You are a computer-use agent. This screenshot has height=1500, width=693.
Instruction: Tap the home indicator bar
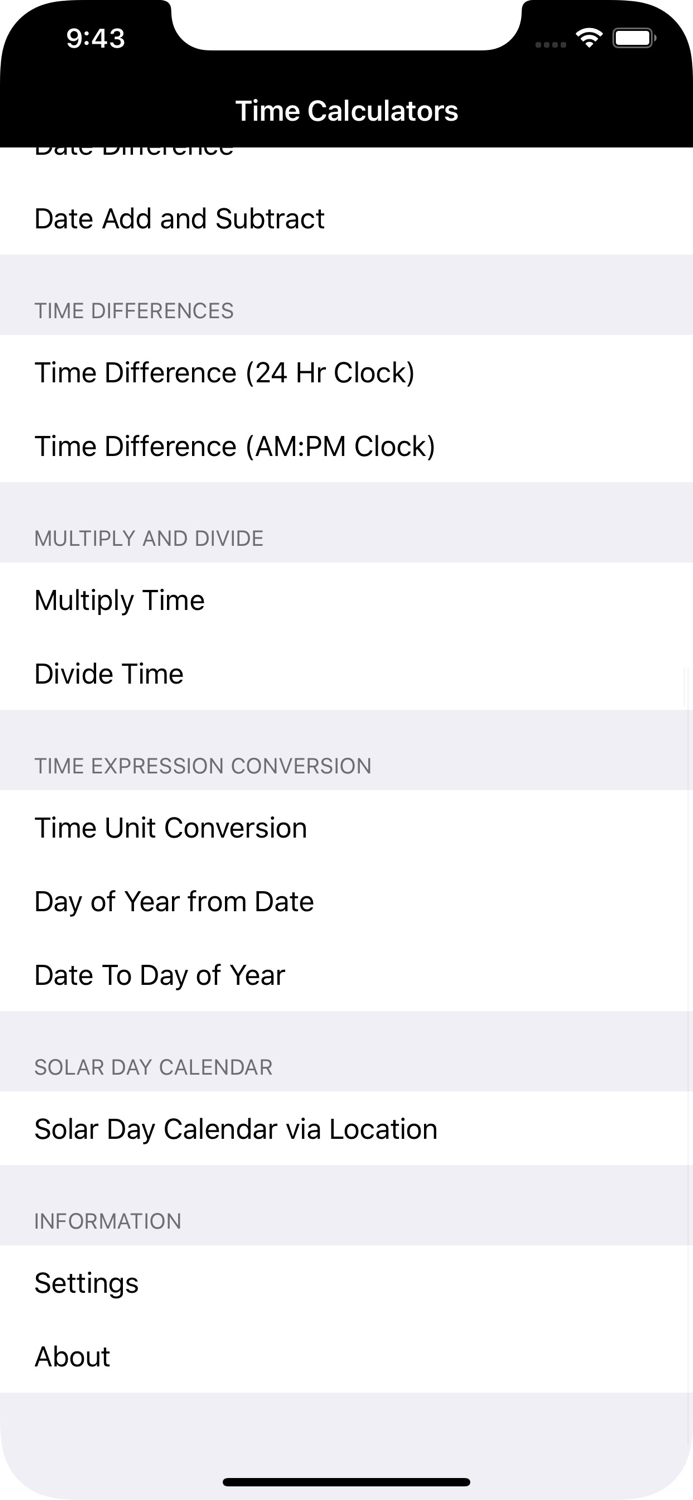pos(346,1482)
